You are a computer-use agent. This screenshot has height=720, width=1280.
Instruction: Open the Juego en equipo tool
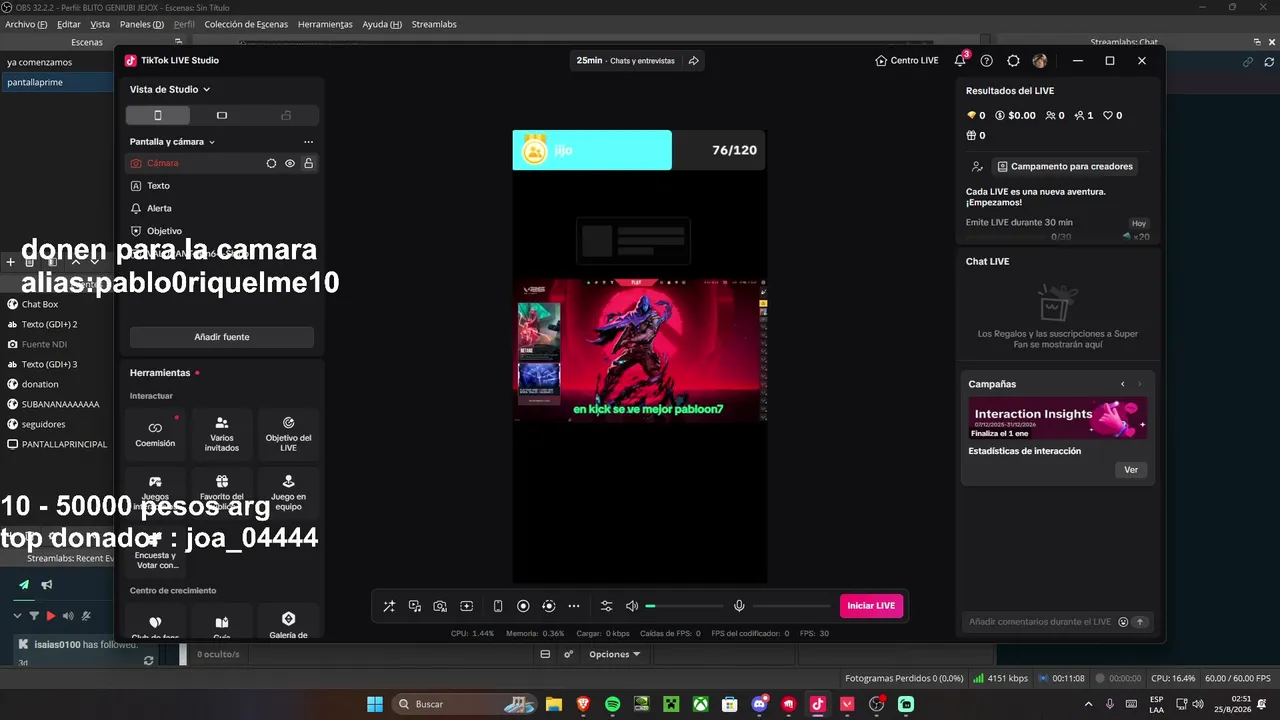289,493
